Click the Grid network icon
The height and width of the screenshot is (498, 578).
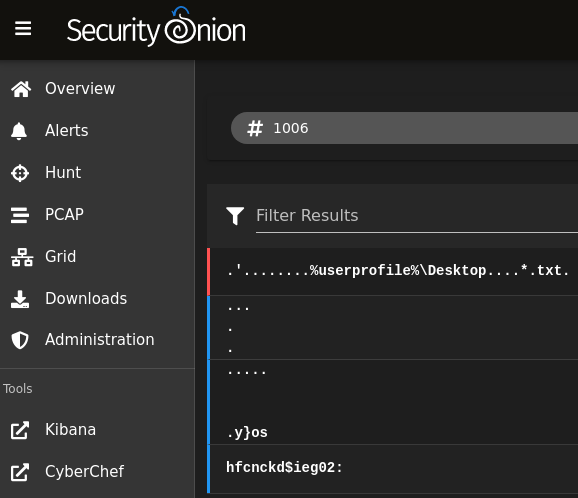click(x=22, y=257)
